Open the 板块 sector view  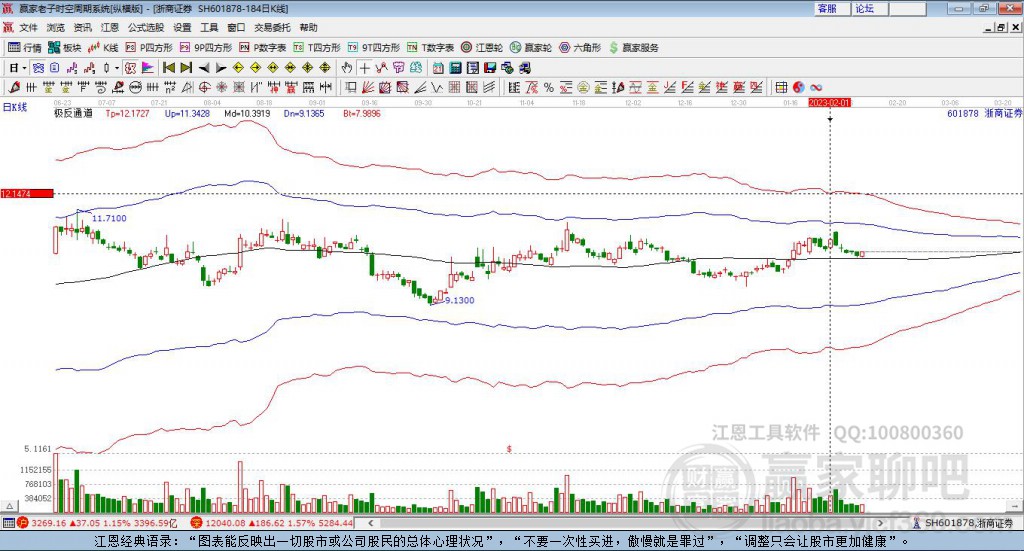click(65, 48)
